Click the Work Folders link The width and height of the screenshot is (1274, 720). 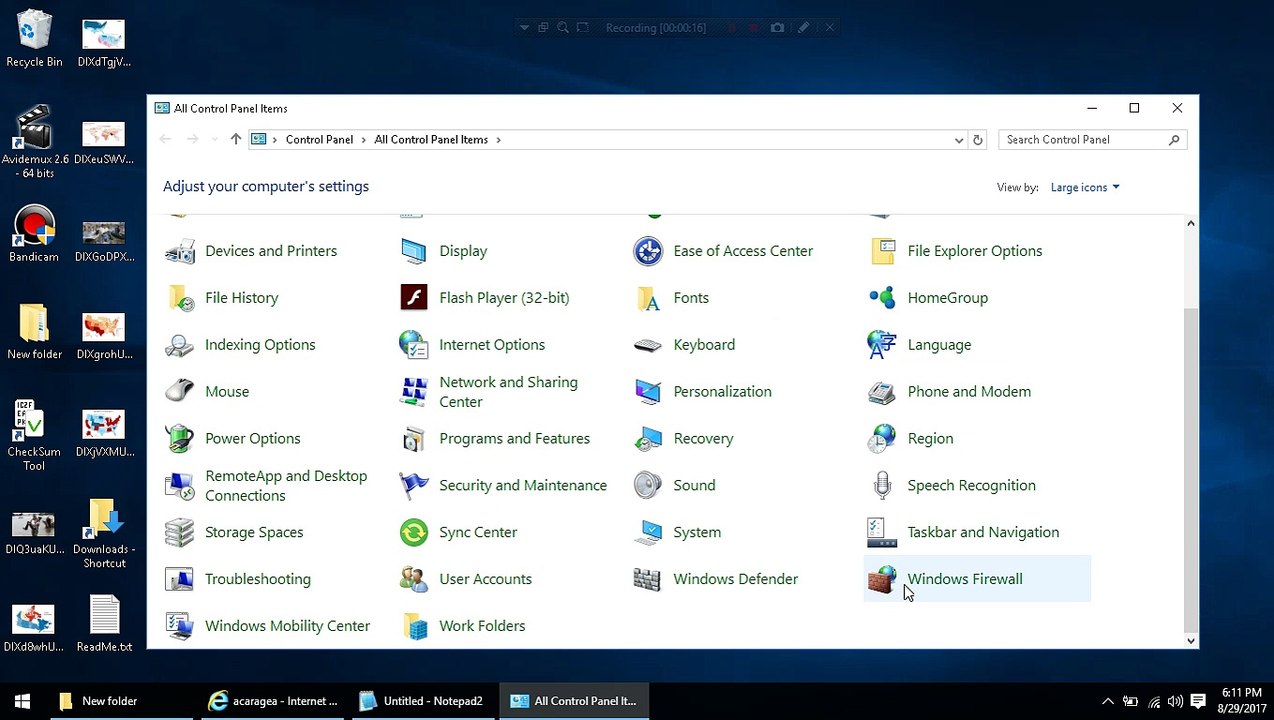click(482, 627)
